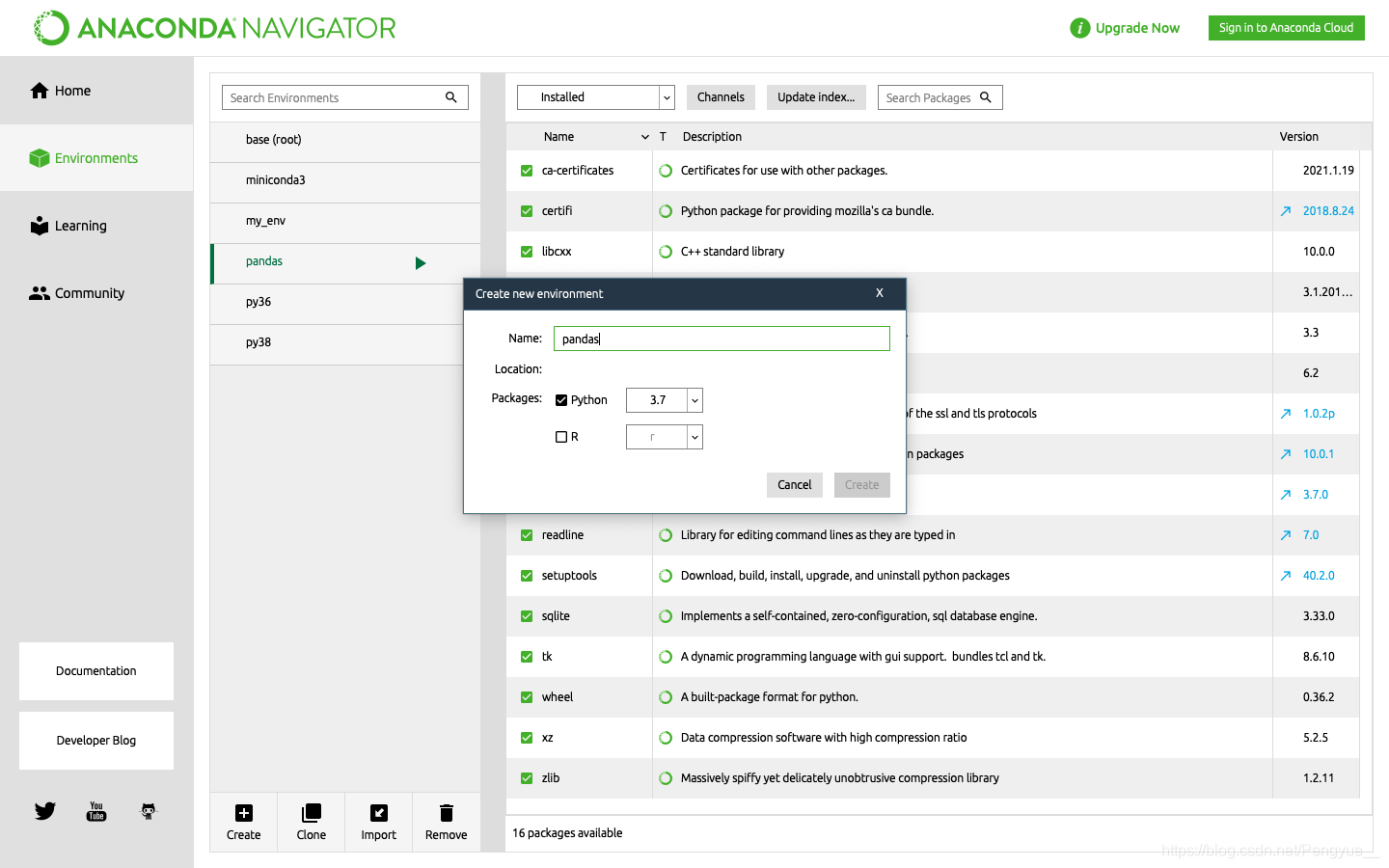The image size is (1389, 868).
Task: Click the 3.7.0 version update arrow
Action: [1286, 495]
